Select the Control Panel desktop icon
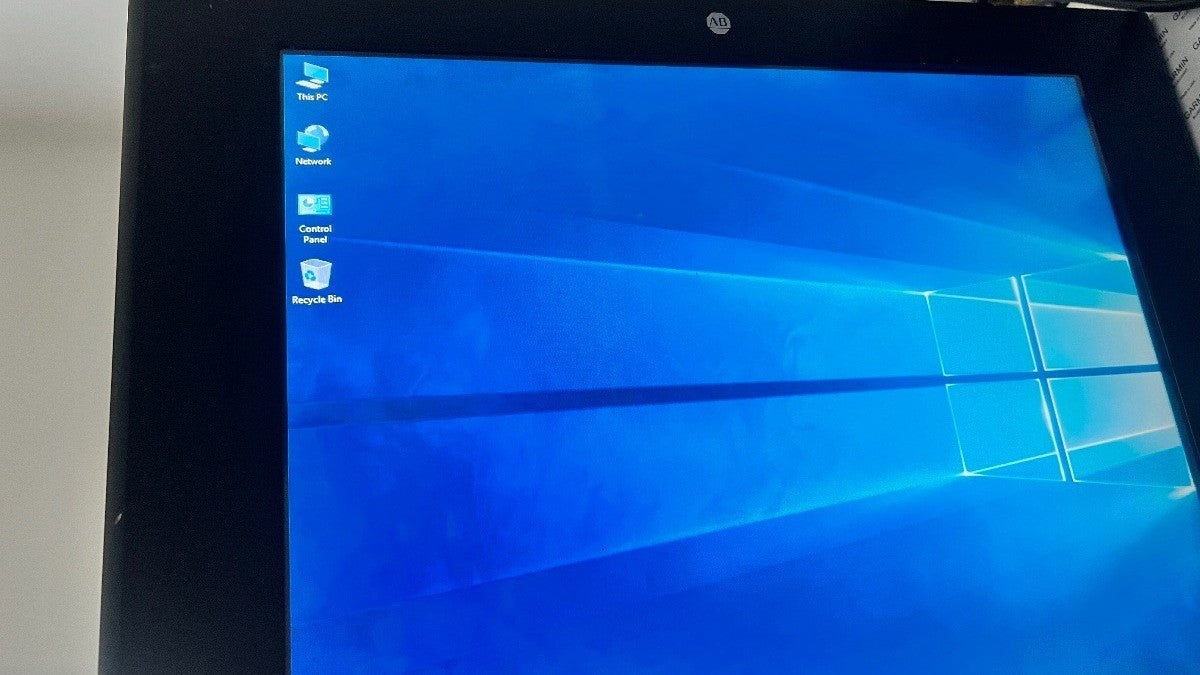This screenshot has height=675, width=1200. (x=315, y=218)
